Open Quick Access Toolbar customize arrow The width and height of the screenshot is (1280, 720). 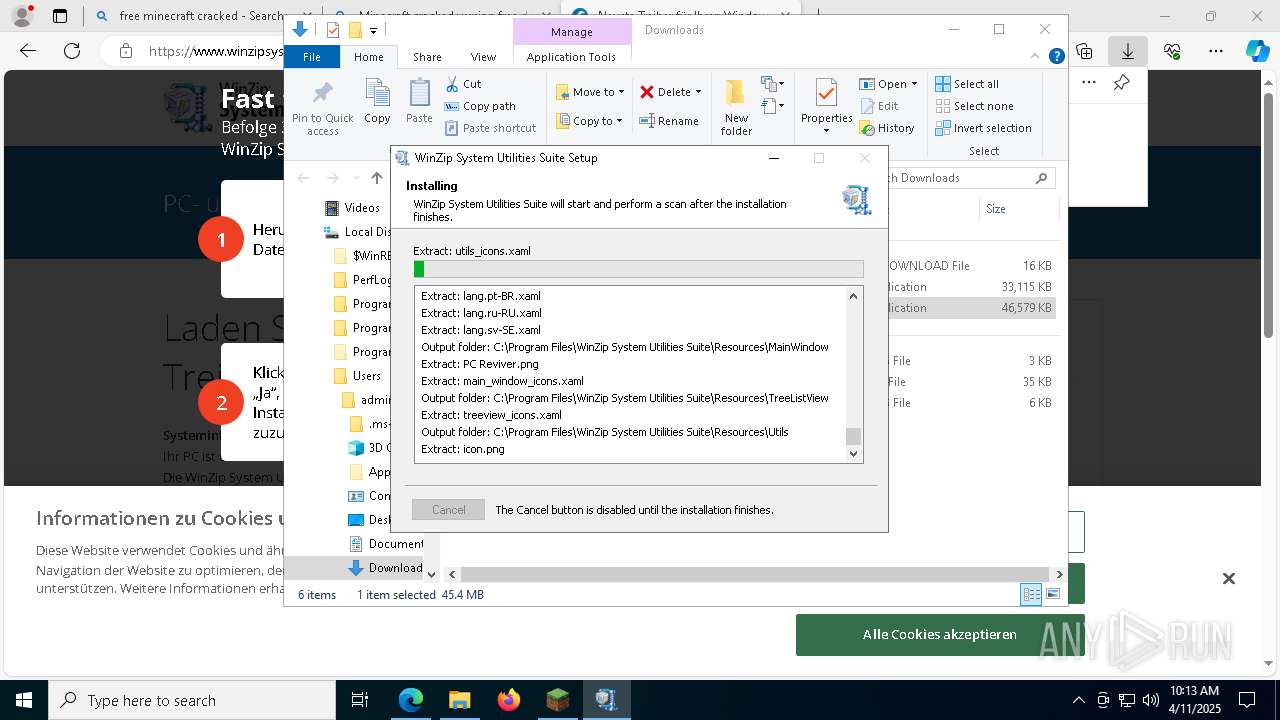click(x=373, y=30)
